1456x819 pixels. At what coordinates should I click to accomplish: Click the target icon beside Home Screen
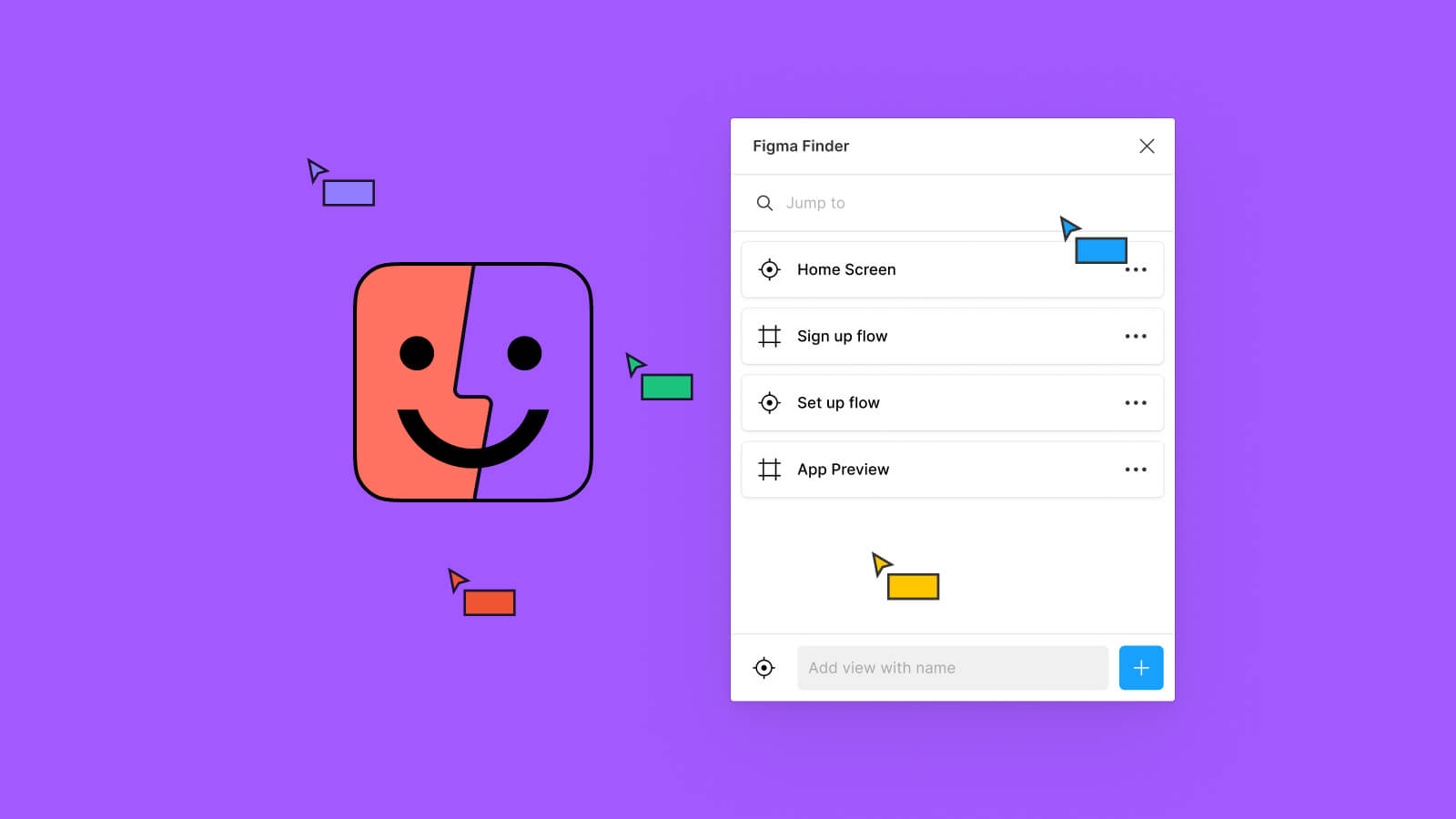tap(769, 269)
